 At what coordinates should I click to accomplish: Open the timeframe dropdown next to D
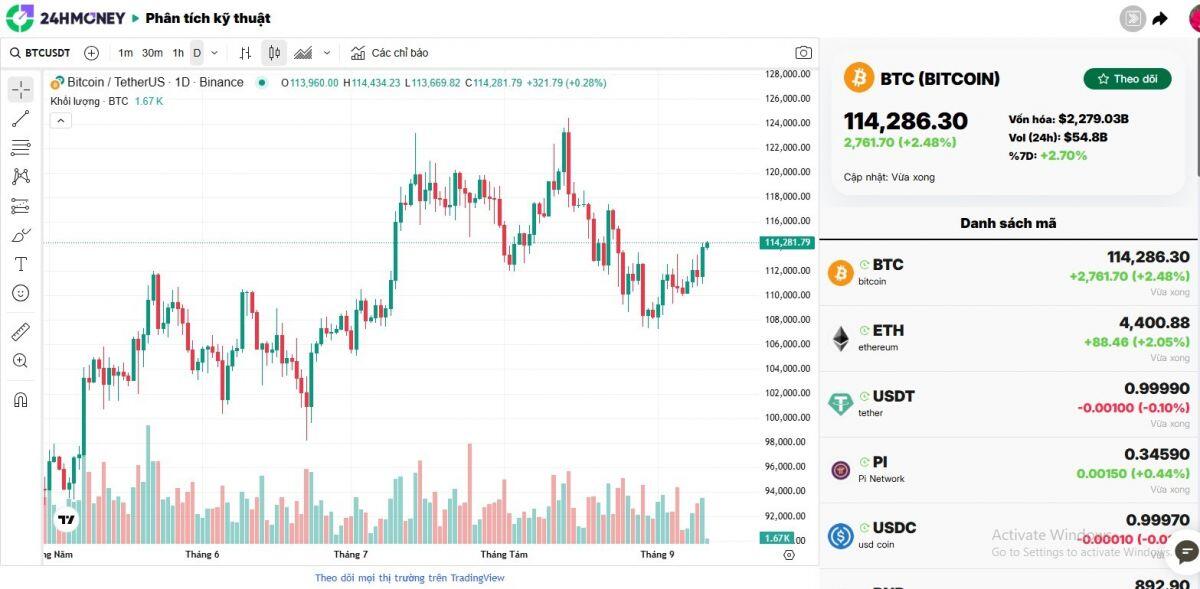pyautogui.click(x=213, y=53)
